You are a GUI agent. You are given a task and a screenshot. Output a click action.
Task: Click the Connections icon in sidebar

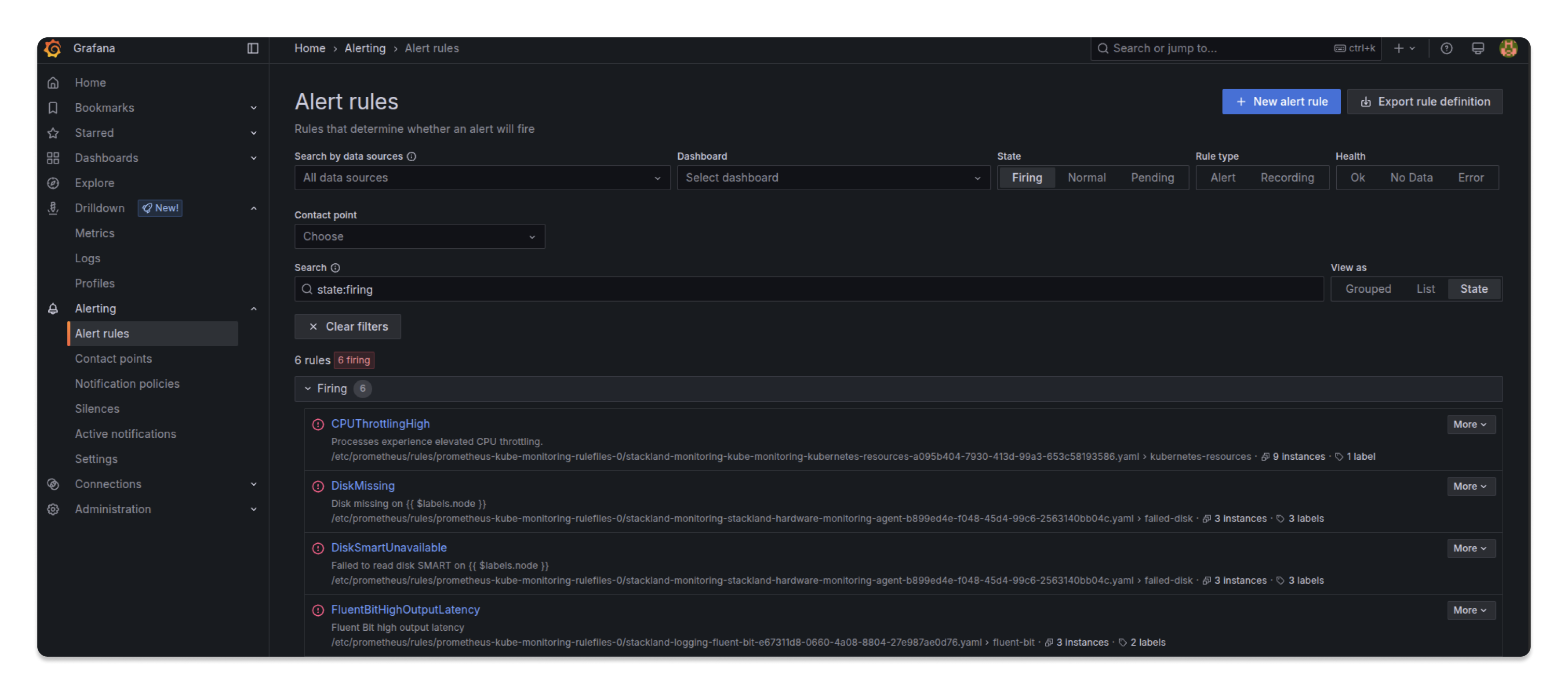coord(53,484)
